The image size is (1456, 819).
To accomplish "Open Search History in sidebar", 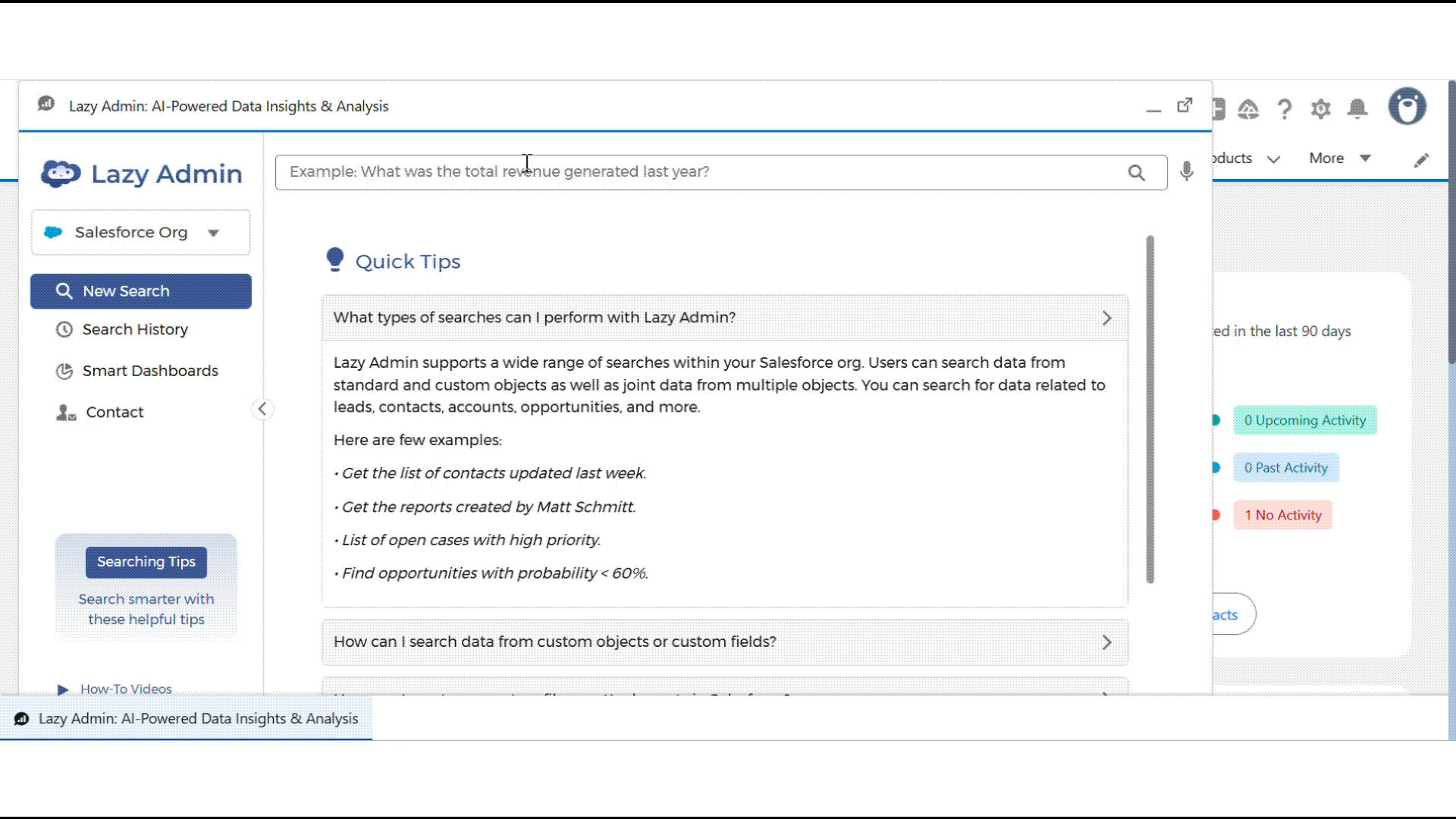I will 135,330.
